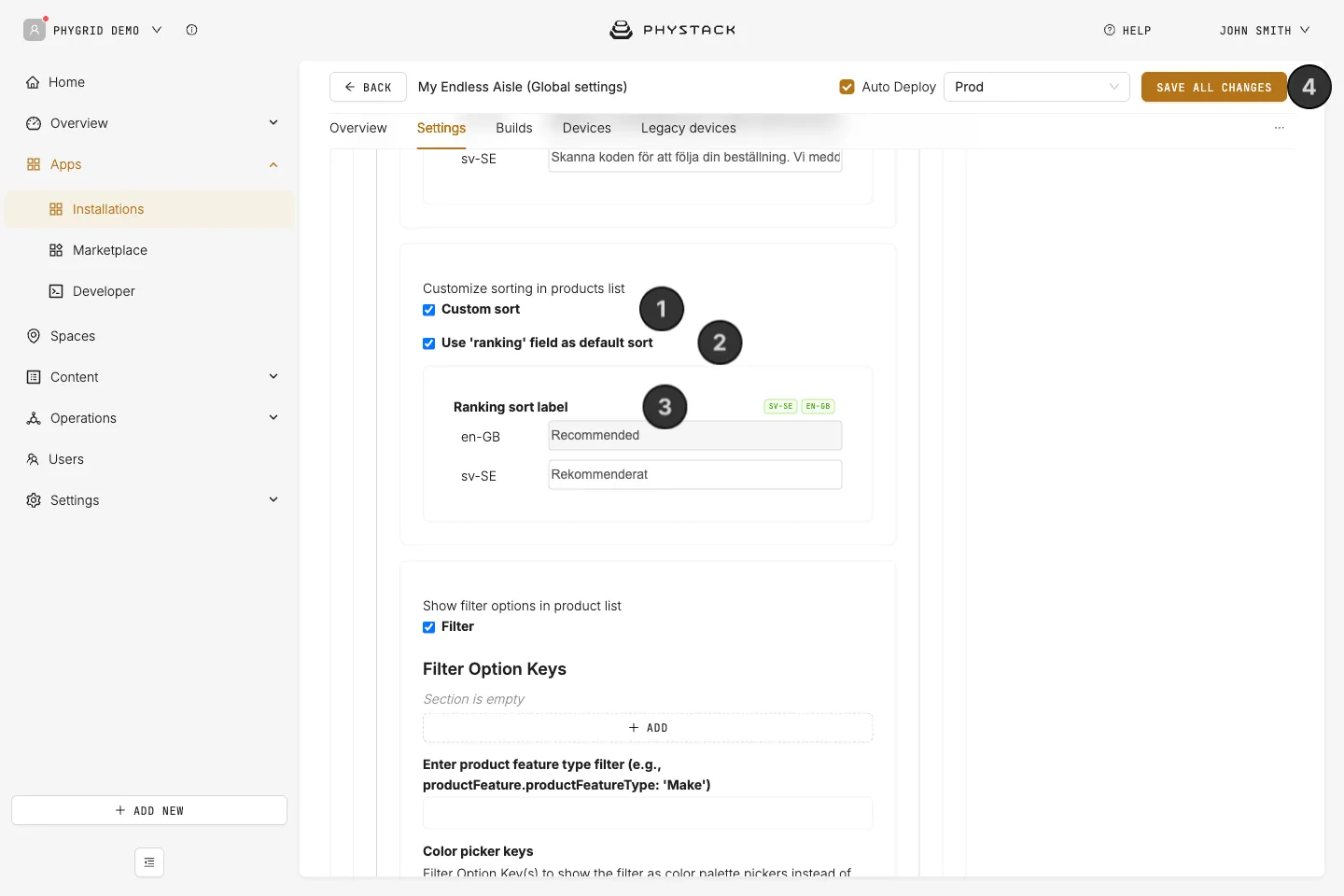Click the info icon beside Phygrid Demo
The image size is (1344, 896).
[191, 30]
